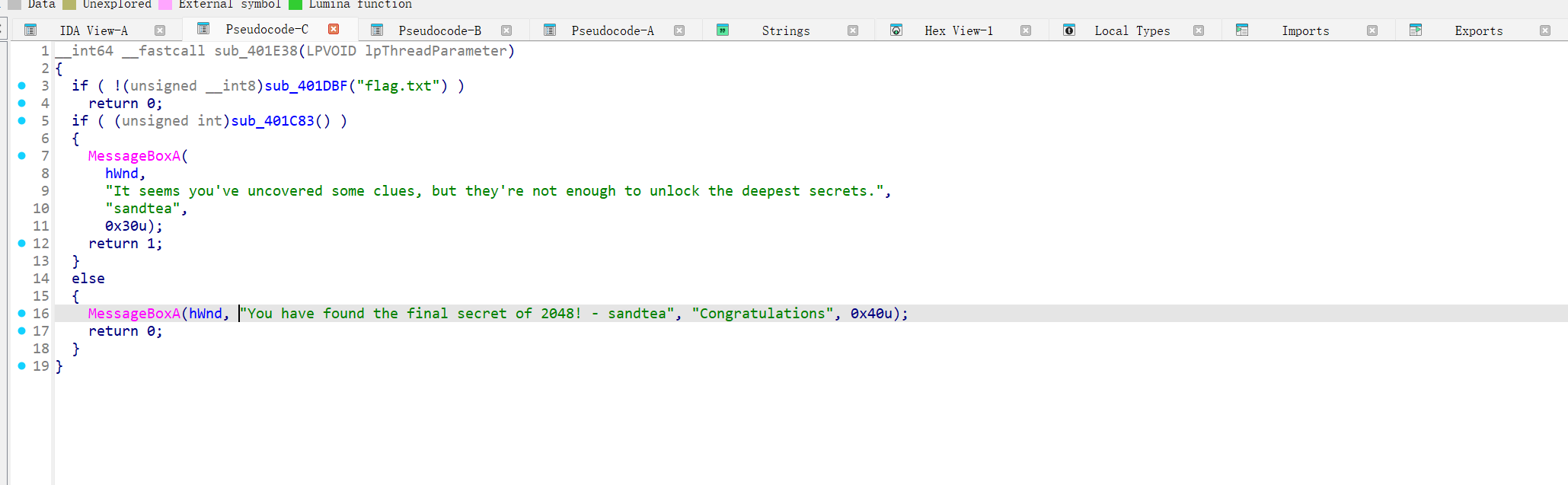This screenshot has width=1568, height=485.
Task: Click the Pseudocode-B tab icon
Action: [377, 30]
